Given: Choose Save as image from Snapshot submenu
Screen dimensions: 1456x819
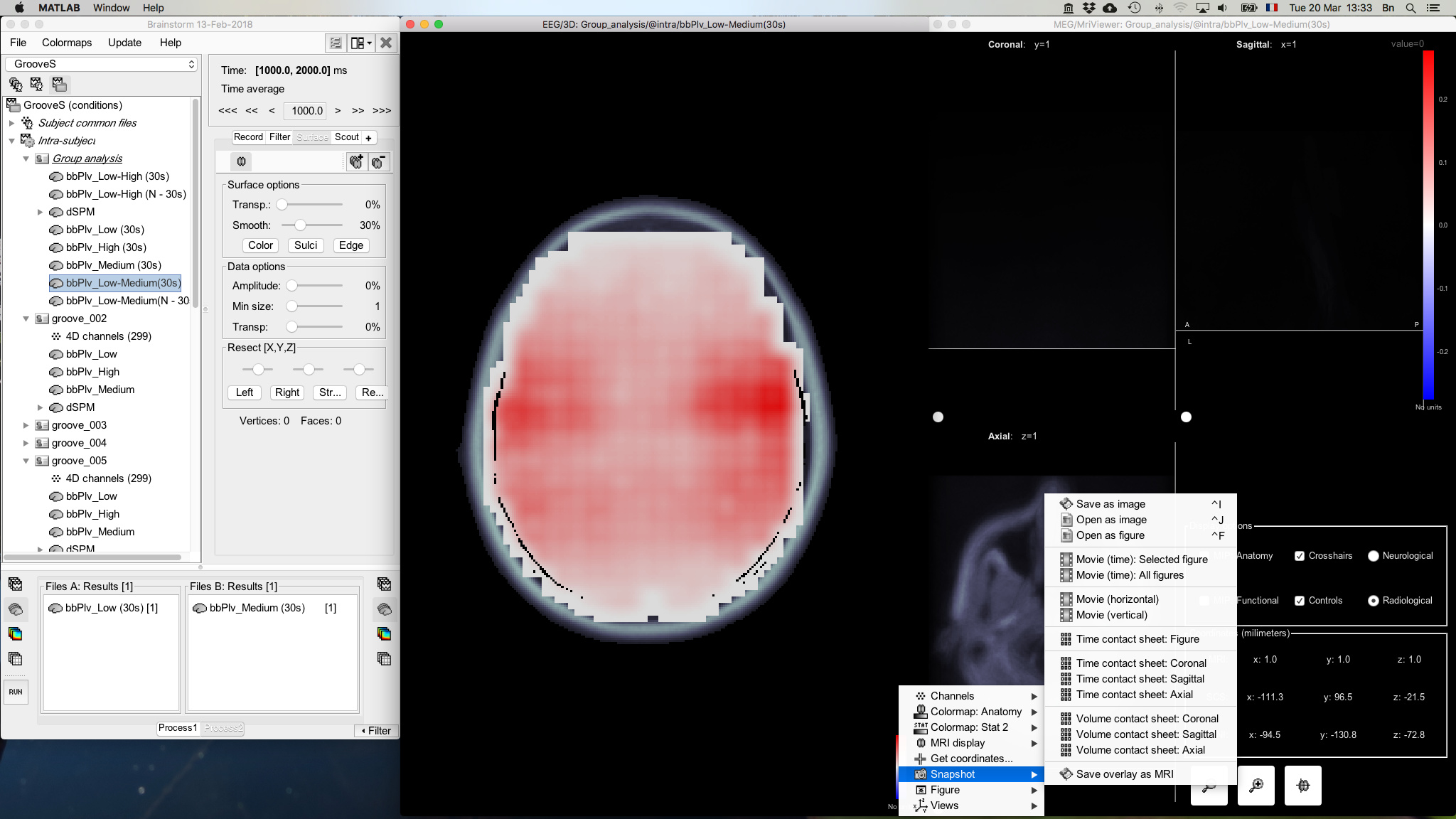Looking at the screenshot, I should coord(1140,504).
